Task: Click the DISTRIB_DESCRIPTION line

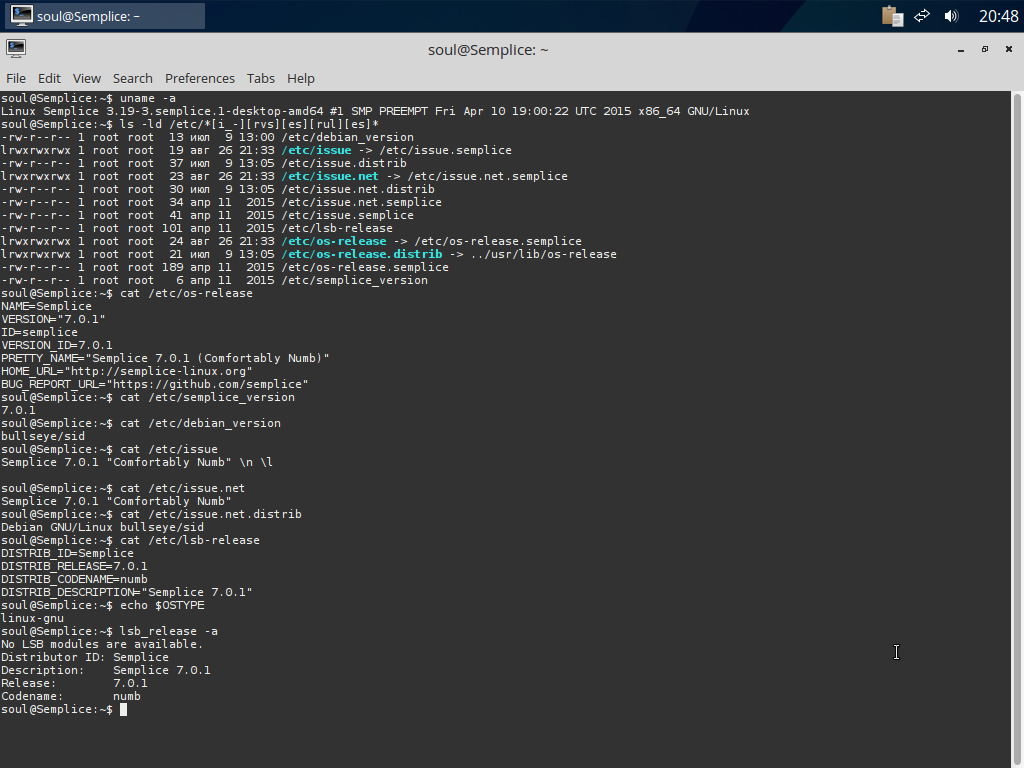Action: tap(127, 592)
